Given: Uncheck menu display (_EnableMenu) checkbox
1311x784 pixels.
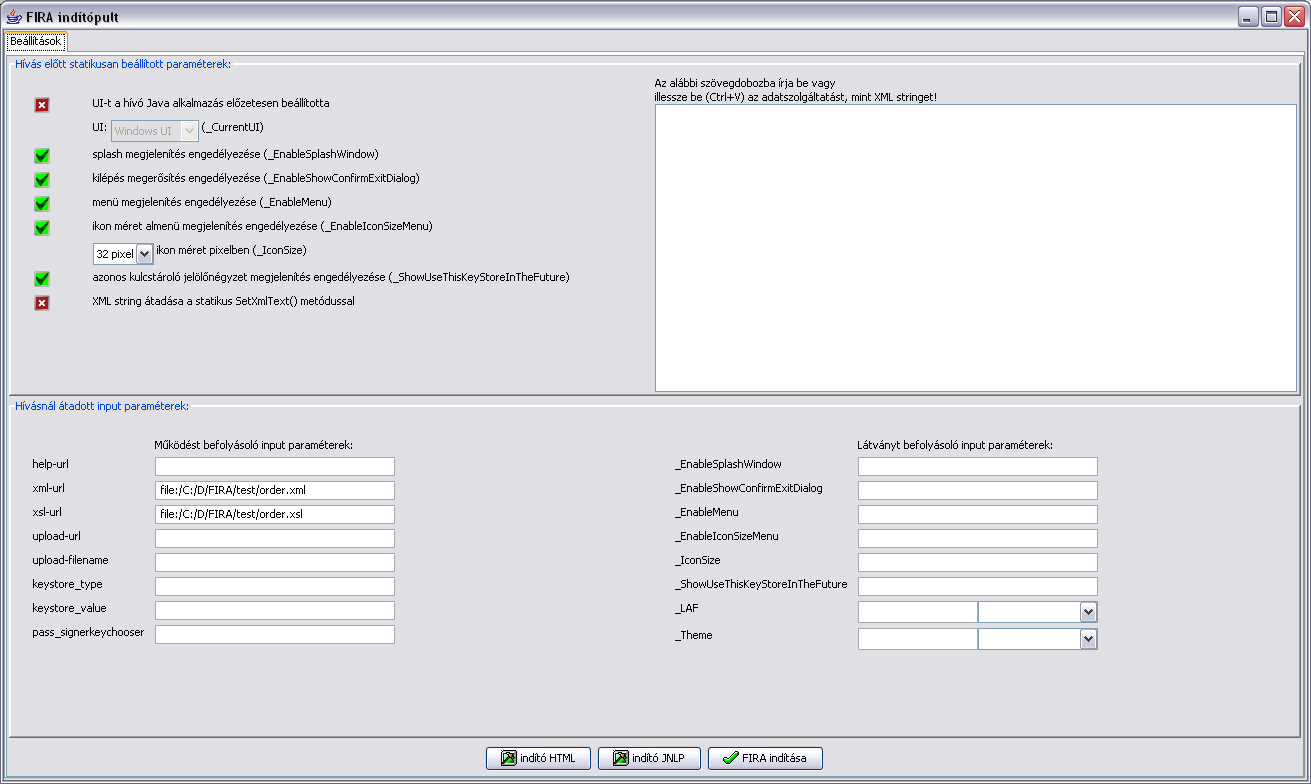Looking at the screenshot, I should [x=42, y=203].
